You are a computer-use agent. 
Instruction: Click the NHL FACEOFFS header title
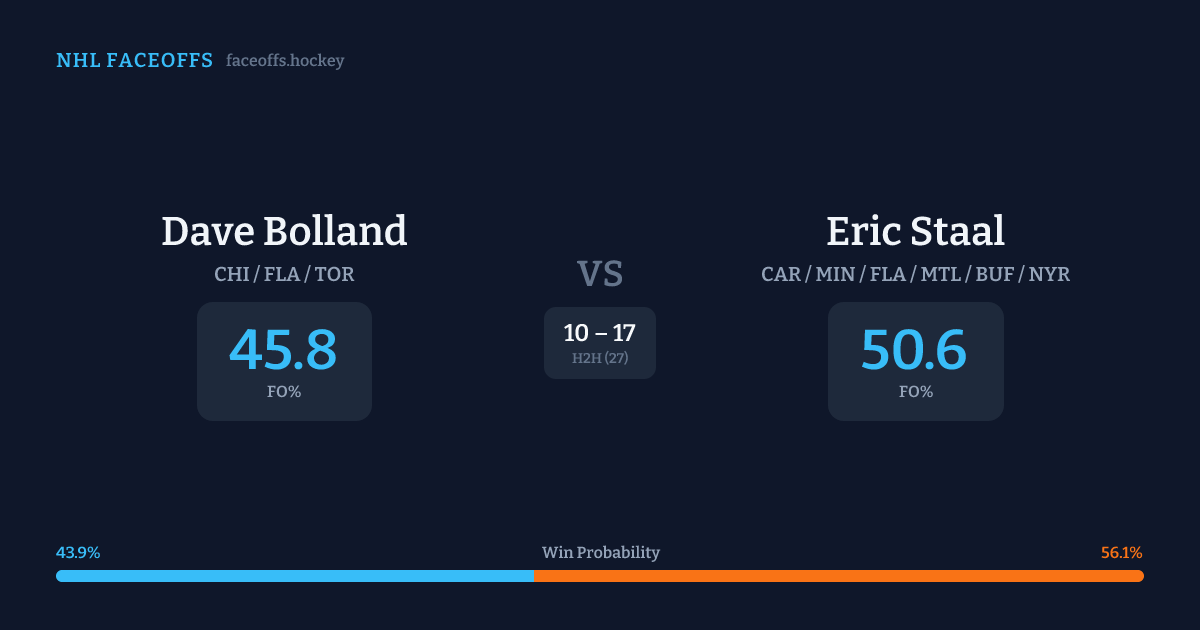point(134,61)
